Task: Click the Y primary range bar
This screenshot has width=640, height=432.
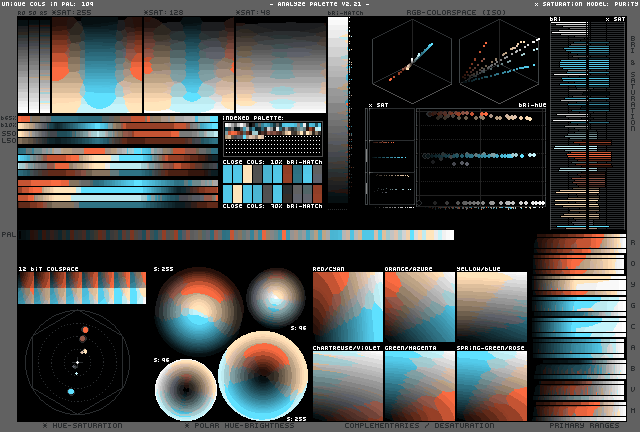Action: tap(580, 285)
